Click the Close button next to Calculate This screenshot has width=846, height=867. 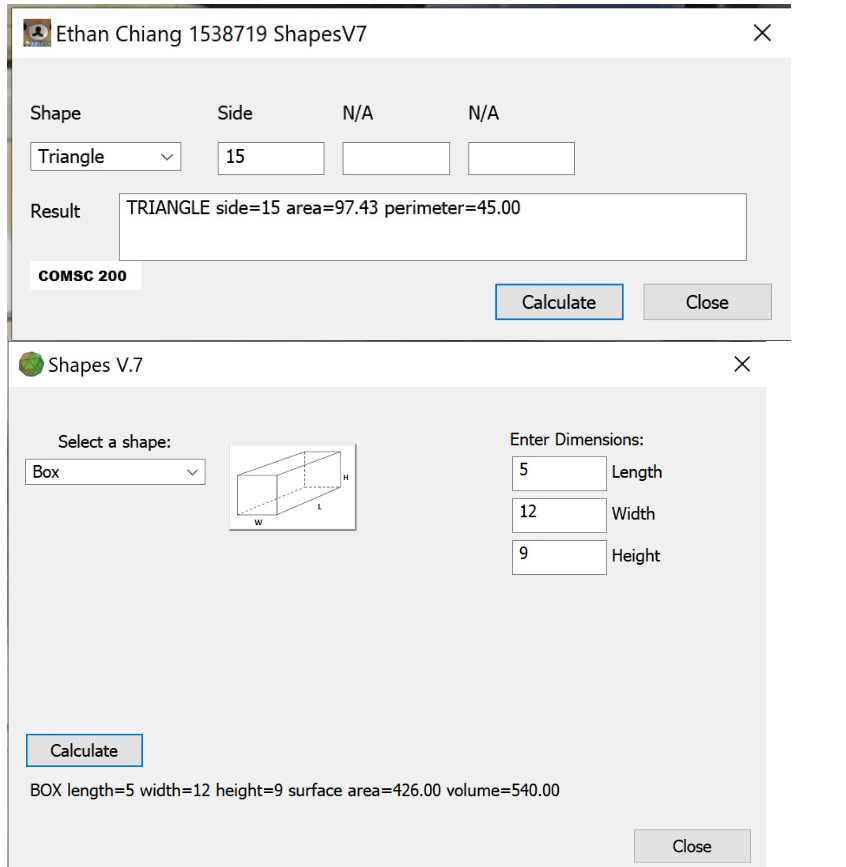pyautogui.click(x=707, y=301)
